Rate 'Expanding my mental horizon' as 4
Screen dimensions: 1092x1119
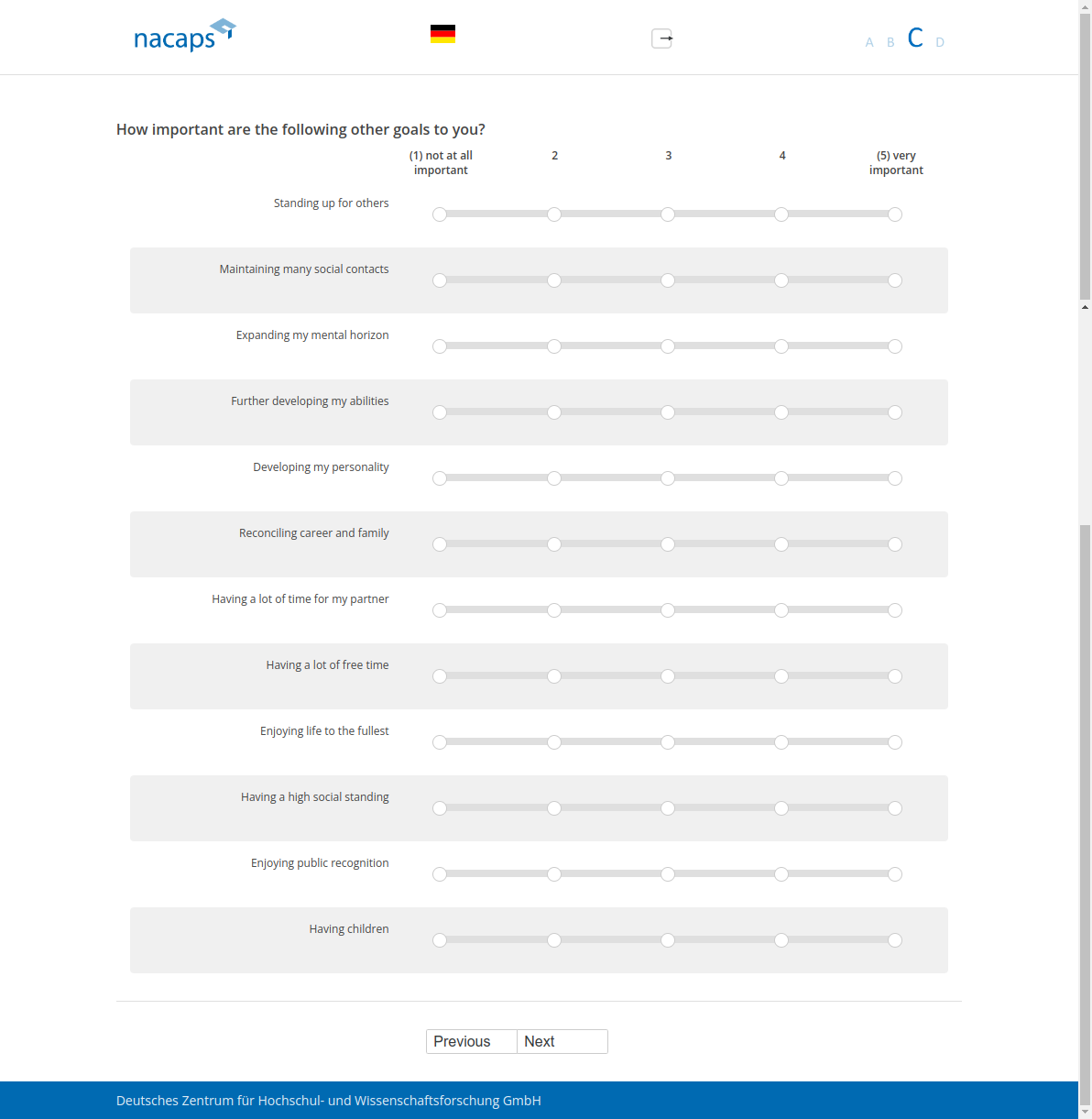pyautogui.click(x=781, y=346)
